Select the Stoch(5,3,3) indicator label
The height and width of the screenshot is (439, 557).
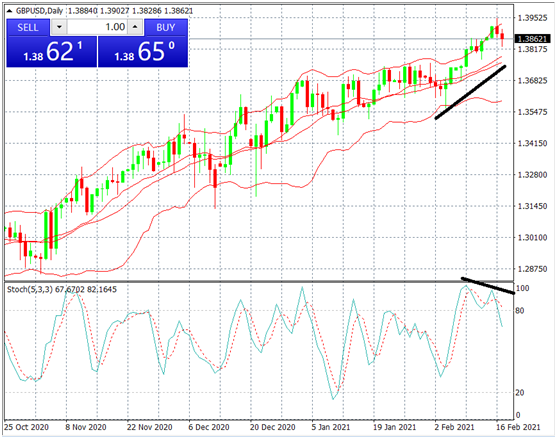pos(30,289)
